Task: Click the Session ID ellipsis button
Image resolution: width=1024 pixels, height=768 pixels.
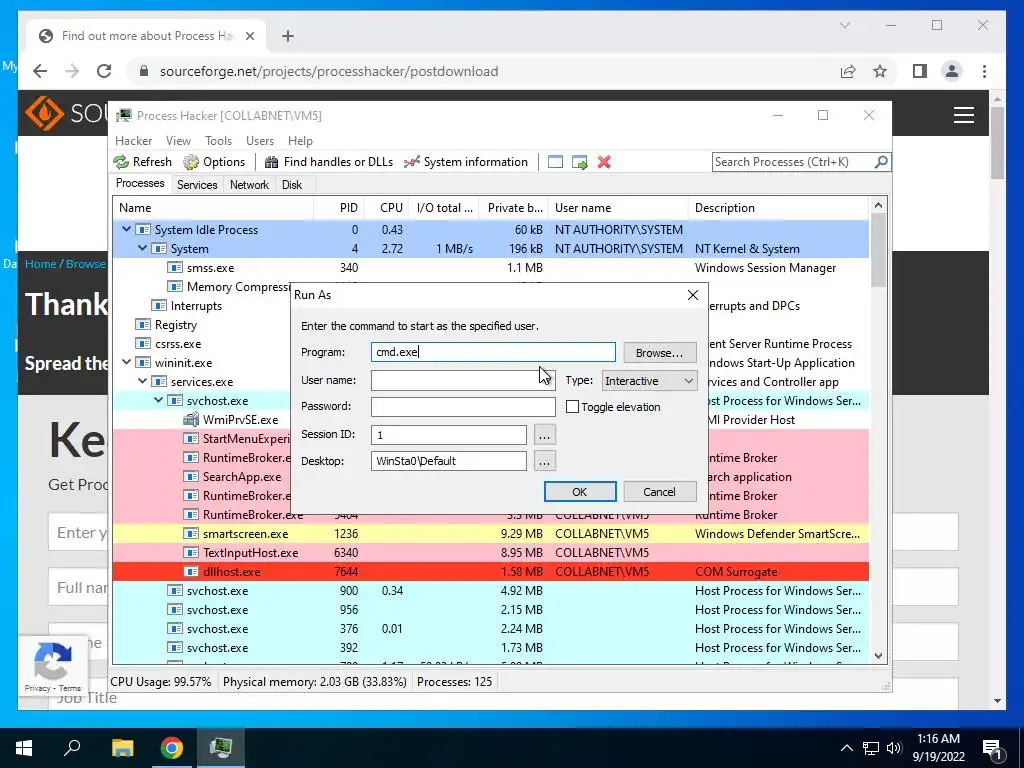Action: point(544,435)
